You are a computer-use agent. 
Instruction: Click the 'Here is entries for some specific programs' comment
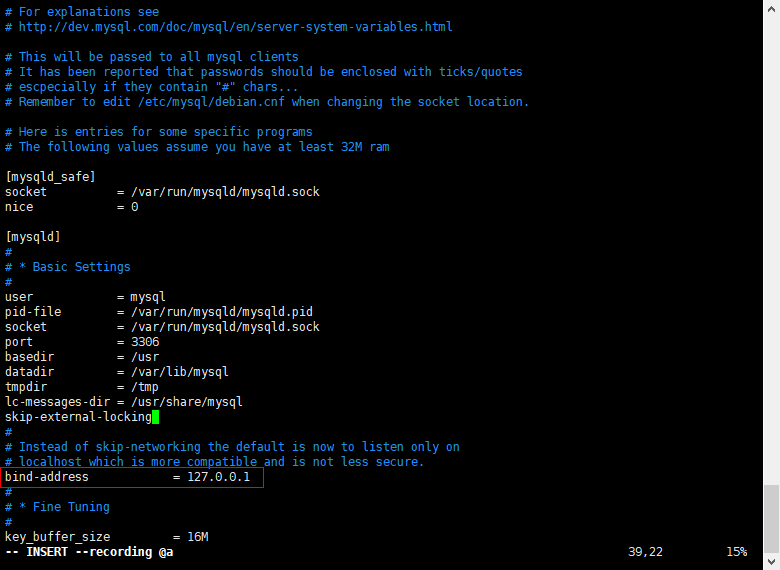(158, 132)
